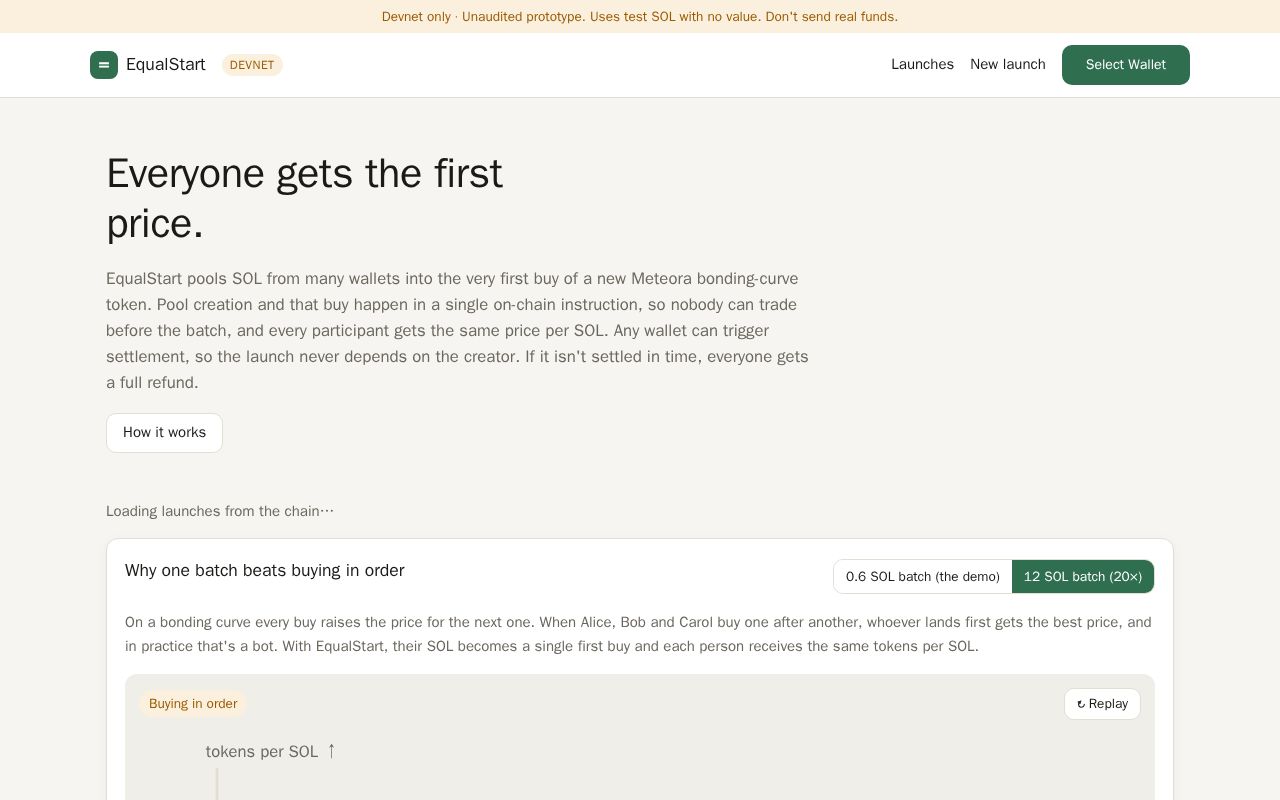This screenshot has height=800, width=1280.
Task: Click 'Why one batch beats buying in order' heading
Action: 265,570
